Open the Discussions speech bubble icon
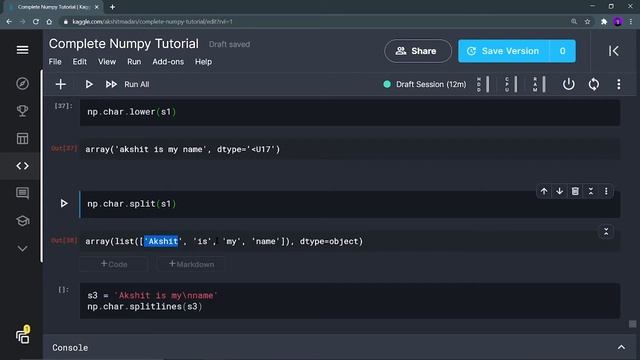640x360 pixels. click(22, 193)
